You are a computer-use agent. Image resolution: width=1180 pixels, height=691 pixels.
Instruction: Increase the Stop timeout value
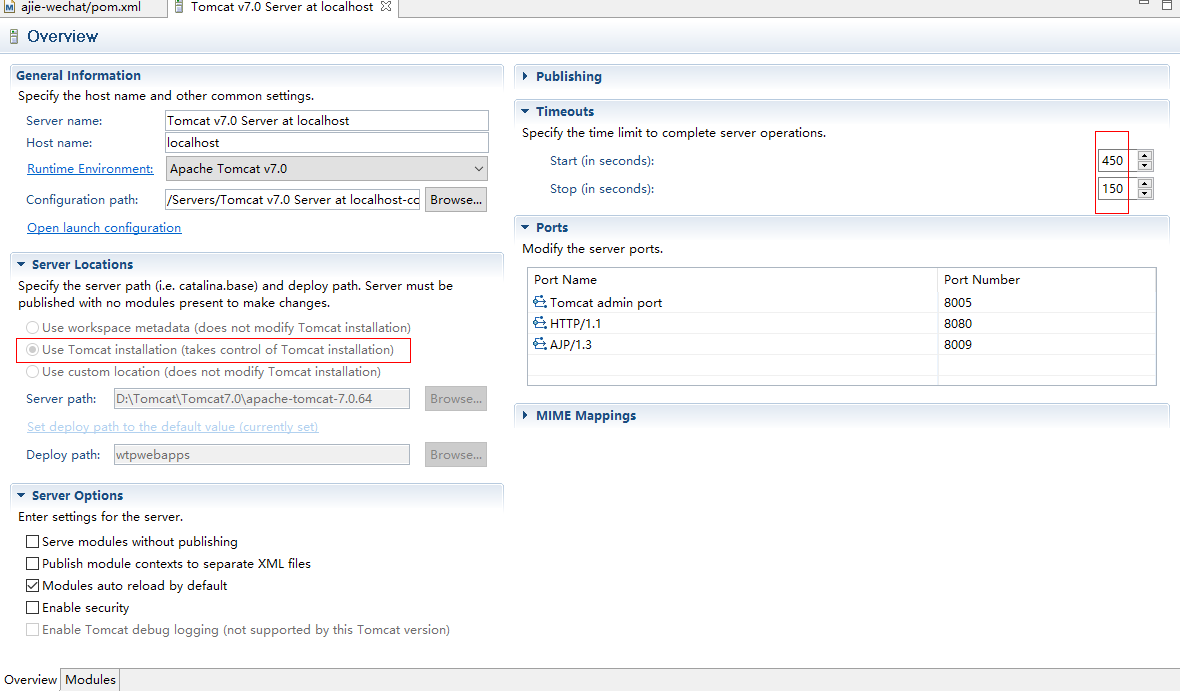tap(1145, 183)
